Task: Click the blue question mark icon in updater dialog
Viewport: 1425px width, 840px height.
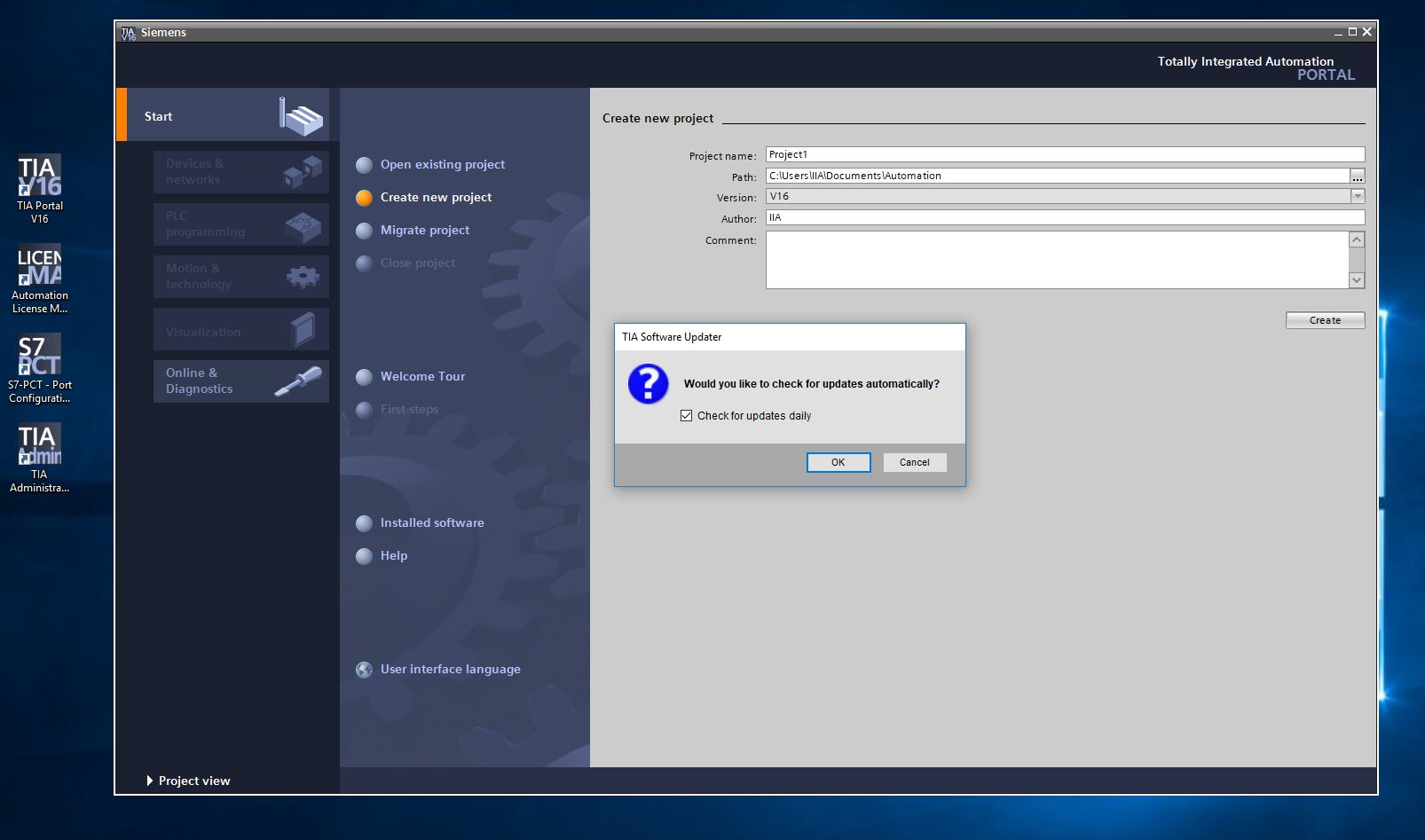Action: (648, 384)
